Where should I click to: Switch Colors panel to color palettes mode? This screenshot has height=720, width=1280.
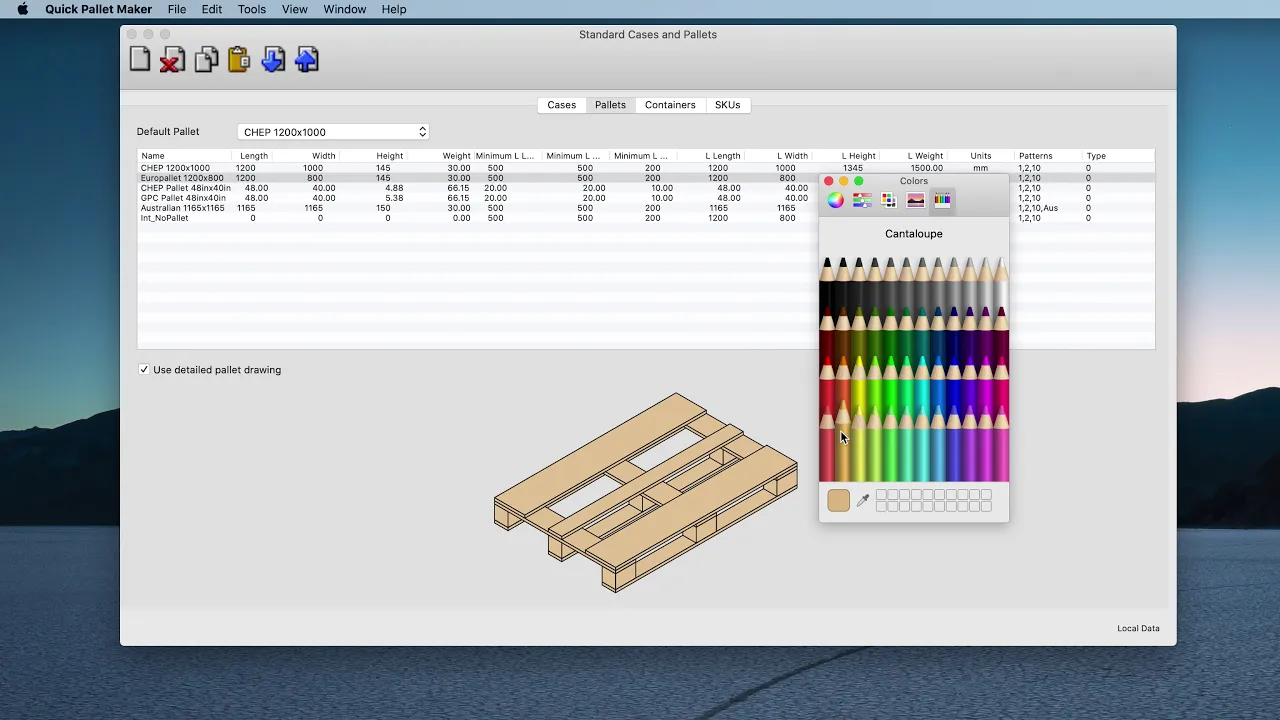889,200
